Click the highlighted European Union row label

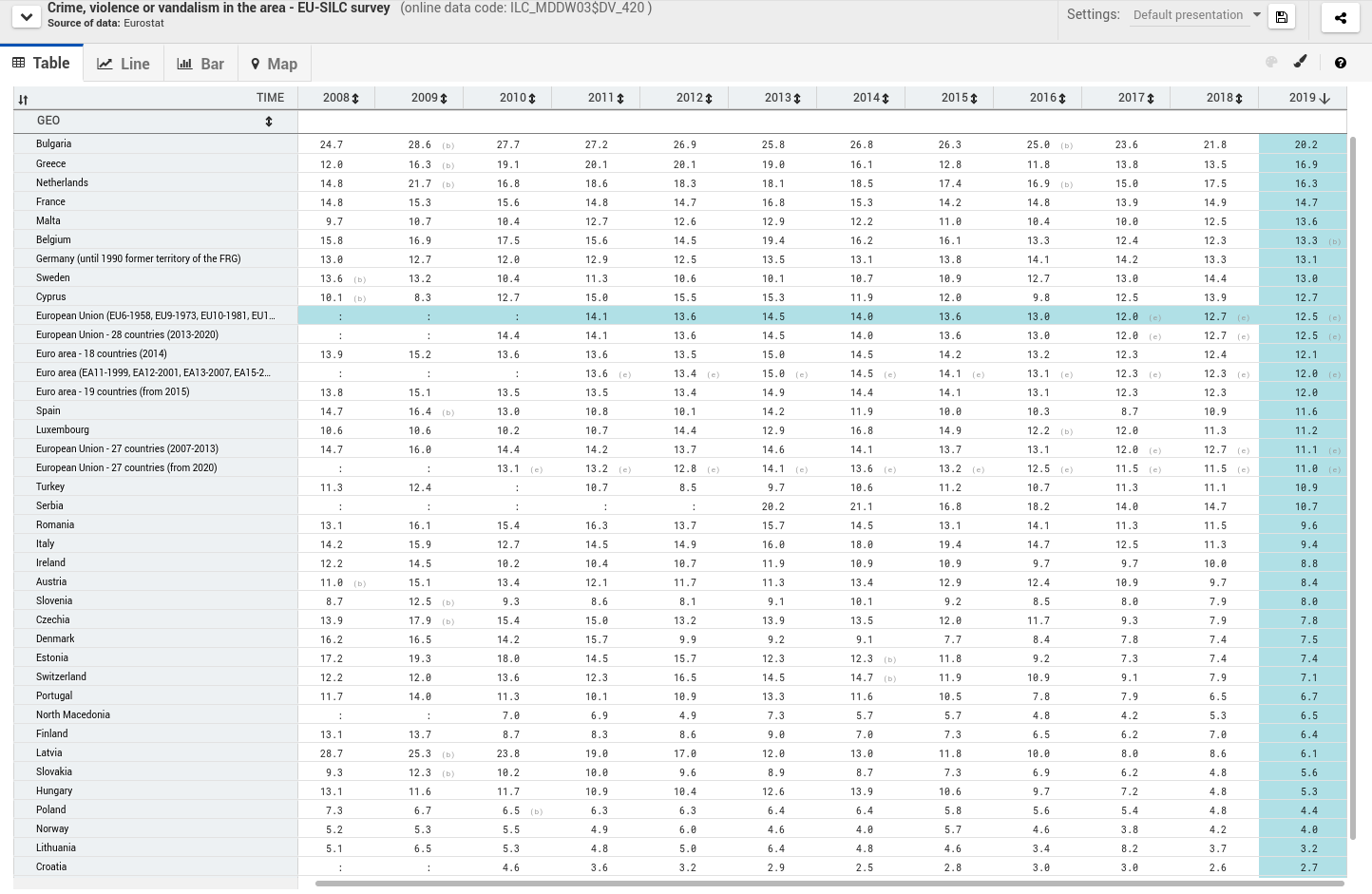[156, 315]
